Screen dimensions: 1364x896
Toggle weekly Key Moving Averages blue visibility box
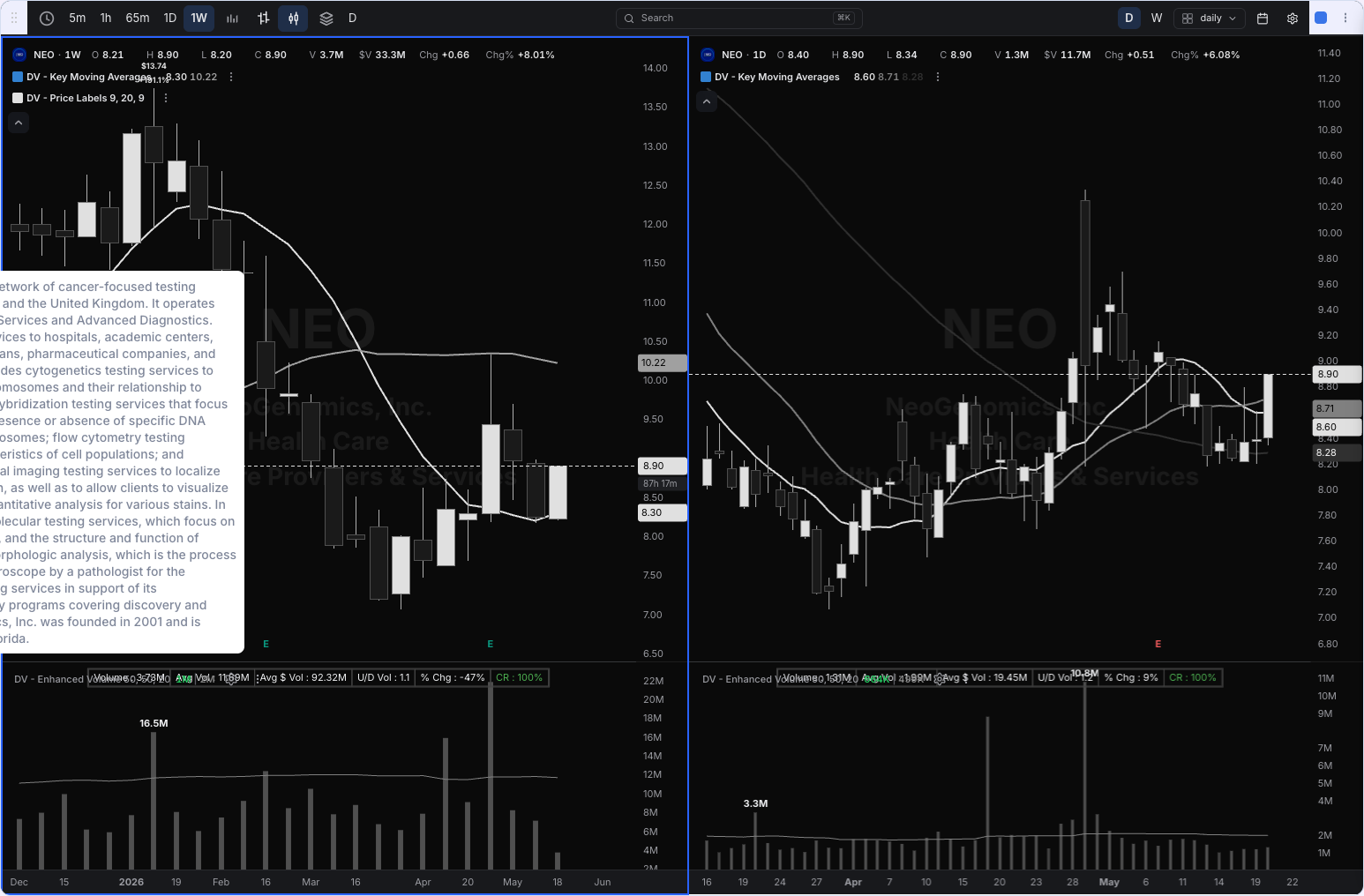(x=18, y=77)
